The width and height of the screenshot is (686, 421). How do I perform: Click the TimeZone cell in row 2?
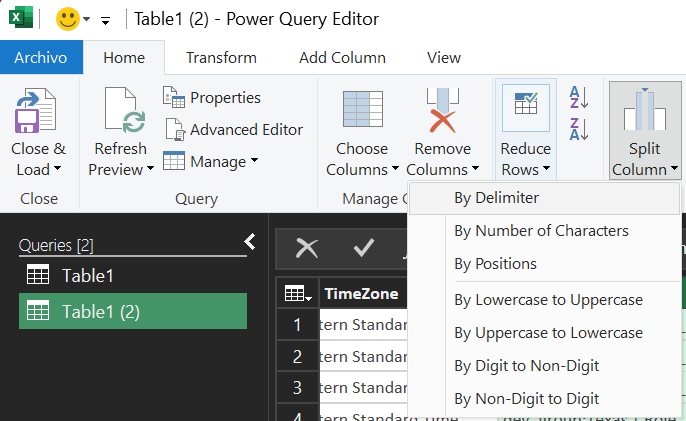pos(364,356)
